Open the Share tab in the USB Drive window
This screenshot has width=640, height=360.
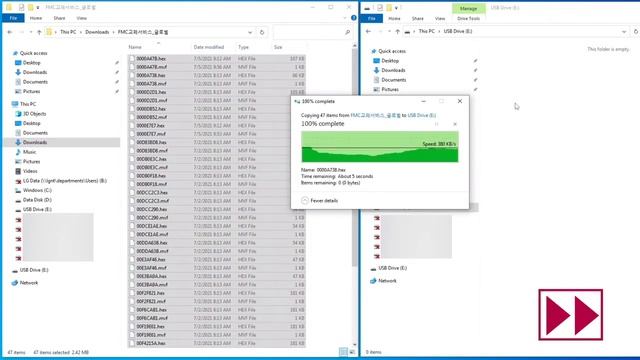click(x=418, y=19)
